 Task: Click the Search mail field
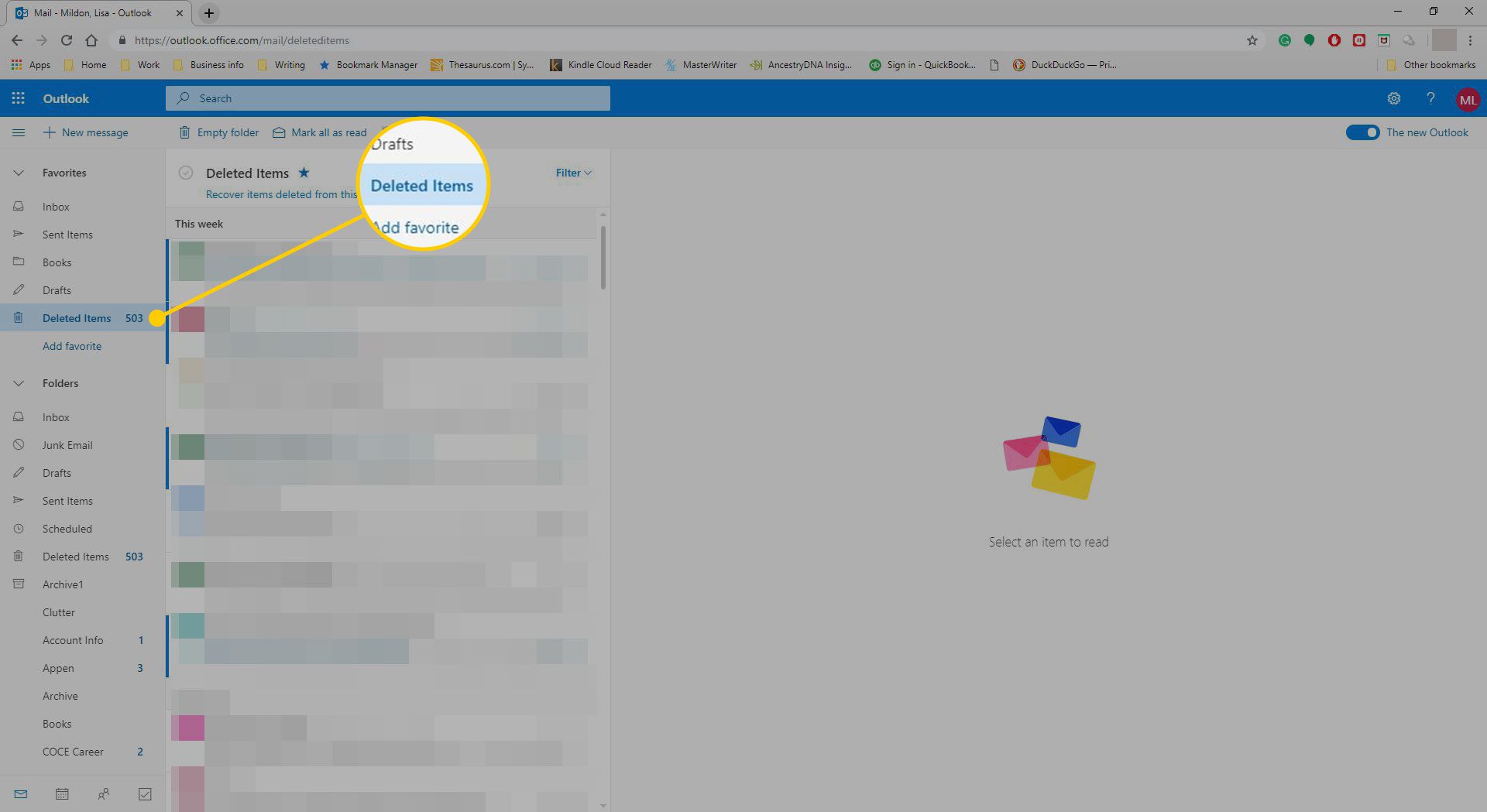point(388,98)
